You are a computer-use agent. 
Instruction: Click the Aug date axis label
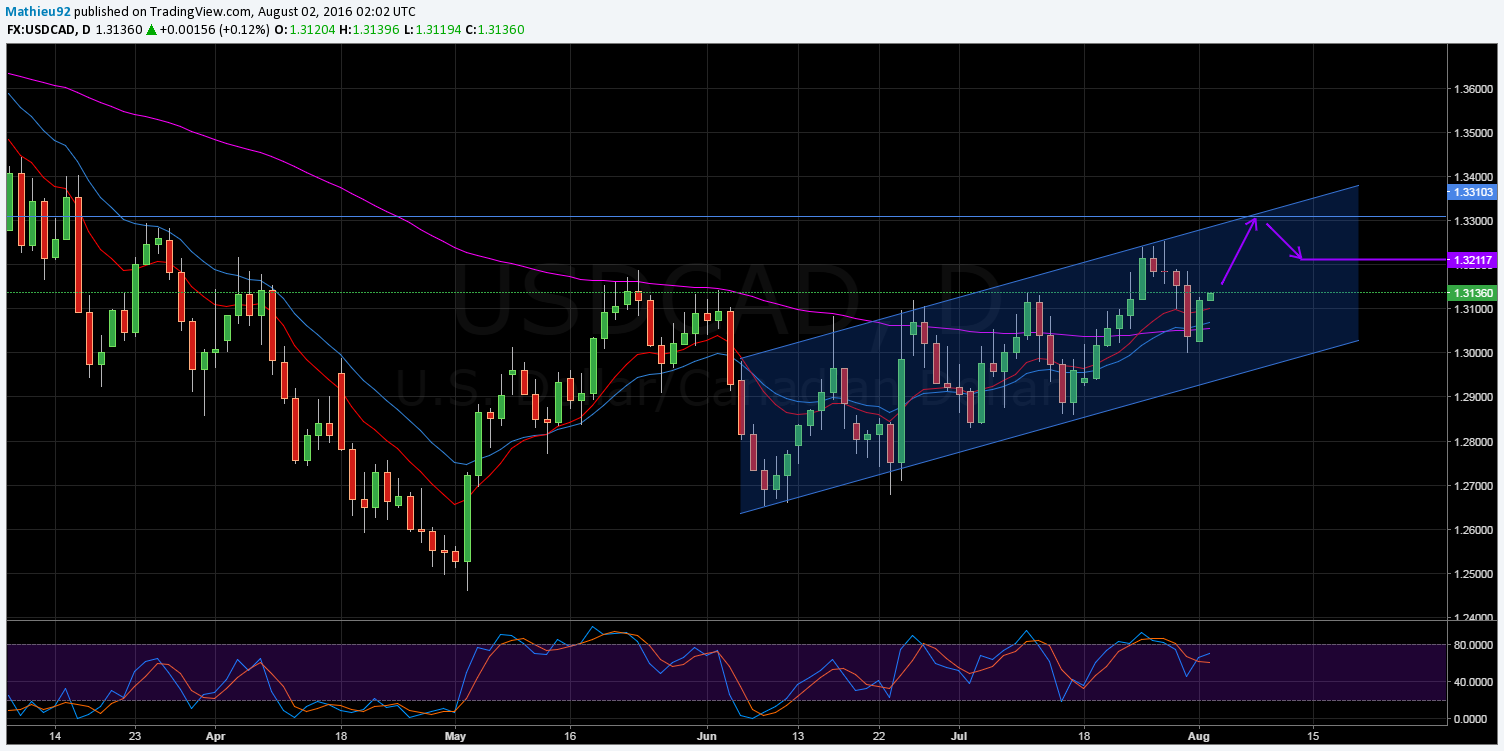pyautogui.click(x=1200, y=736)
